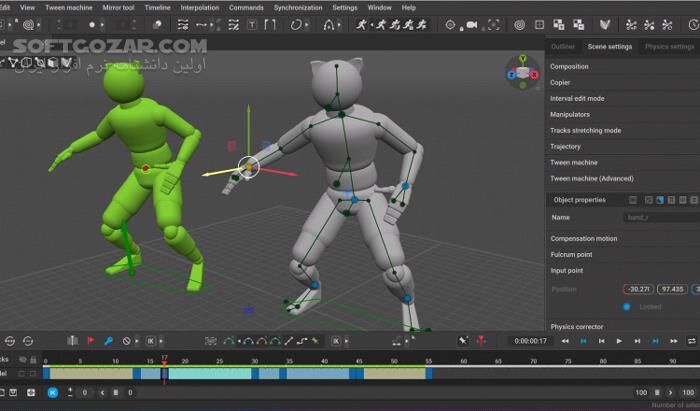700x411 pixels.
Task: Select the T text icon in top toolbar
Action: point(250,24)
